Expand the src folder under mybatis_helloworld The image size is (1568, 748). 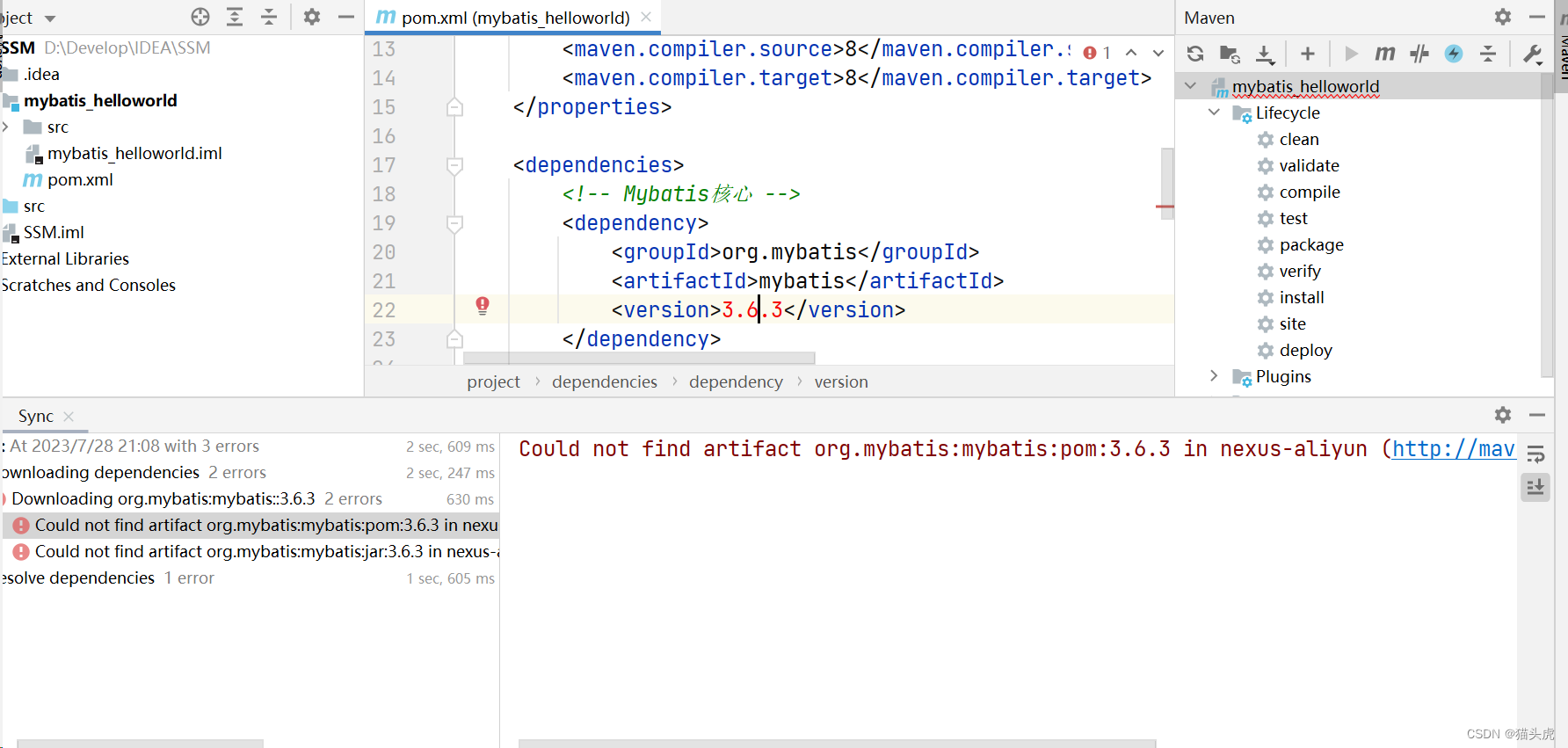[6, 127]
